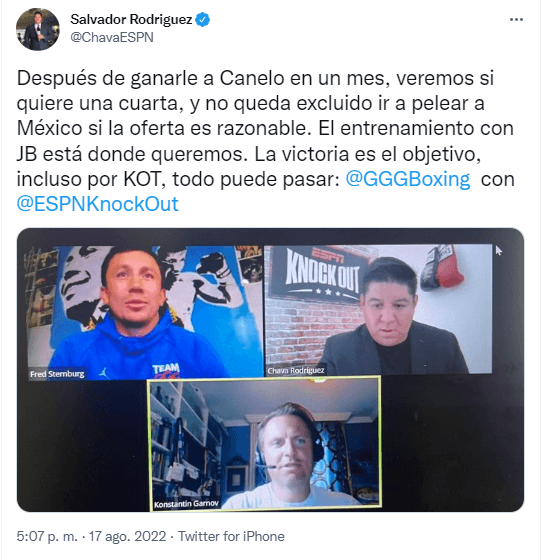Click the Salvador Rodriguez display name
Image resolution: width=543 pixels, height=560 pixels.
pos(131,19)
